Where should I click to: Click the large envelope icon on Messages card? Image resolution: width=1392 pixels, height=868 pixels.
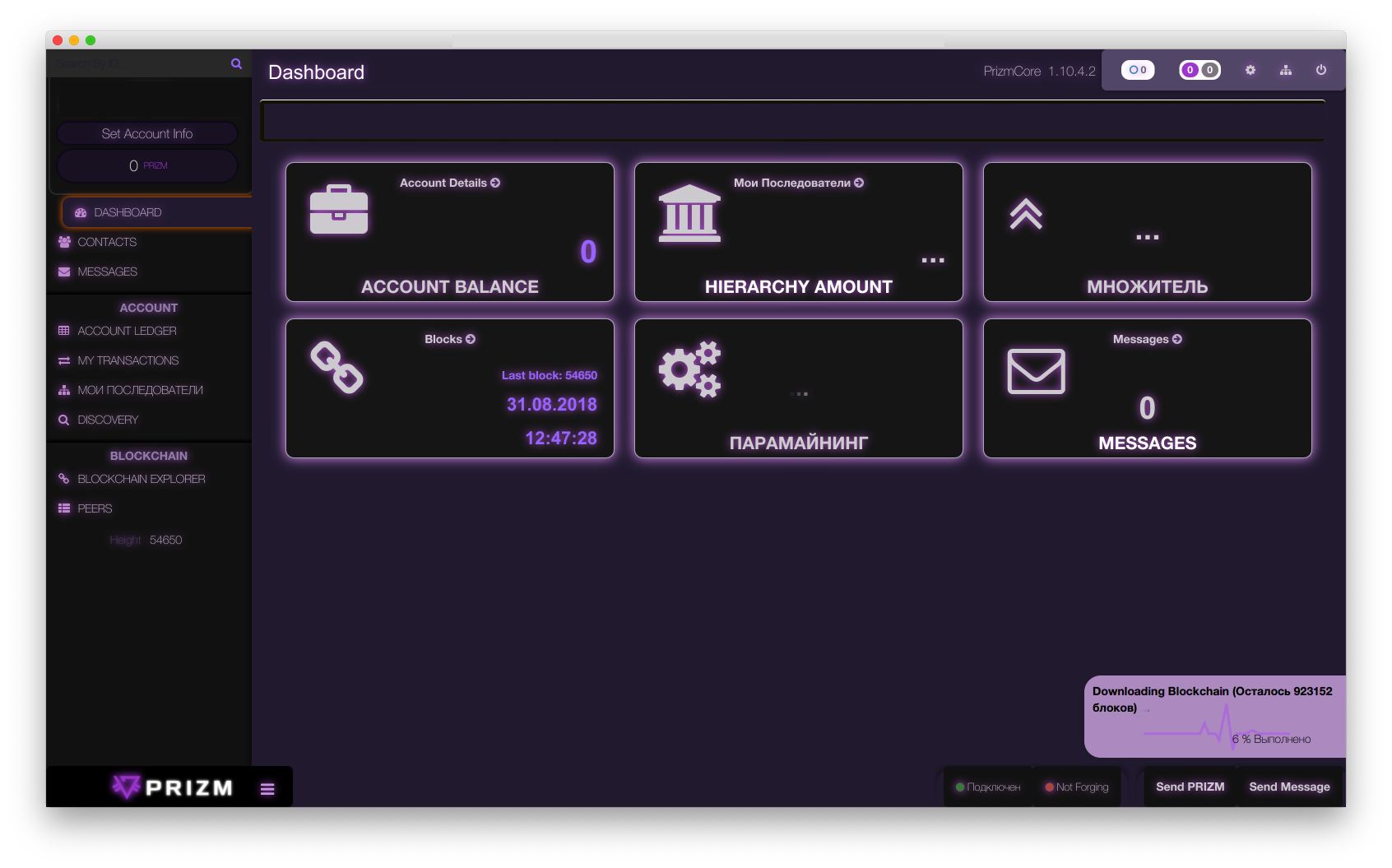click(1037, 371)
